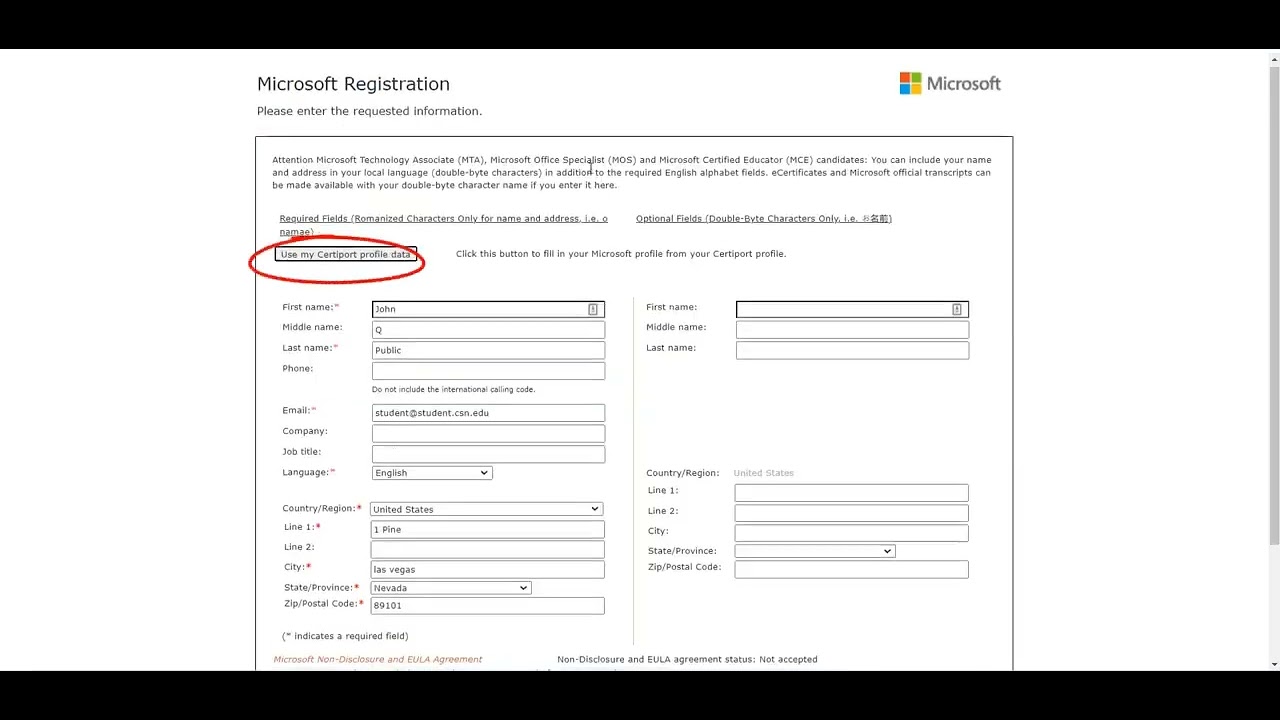Click 'fill in your Microsoft profile' instruction text
The image size is (1280, 720).
621,254
